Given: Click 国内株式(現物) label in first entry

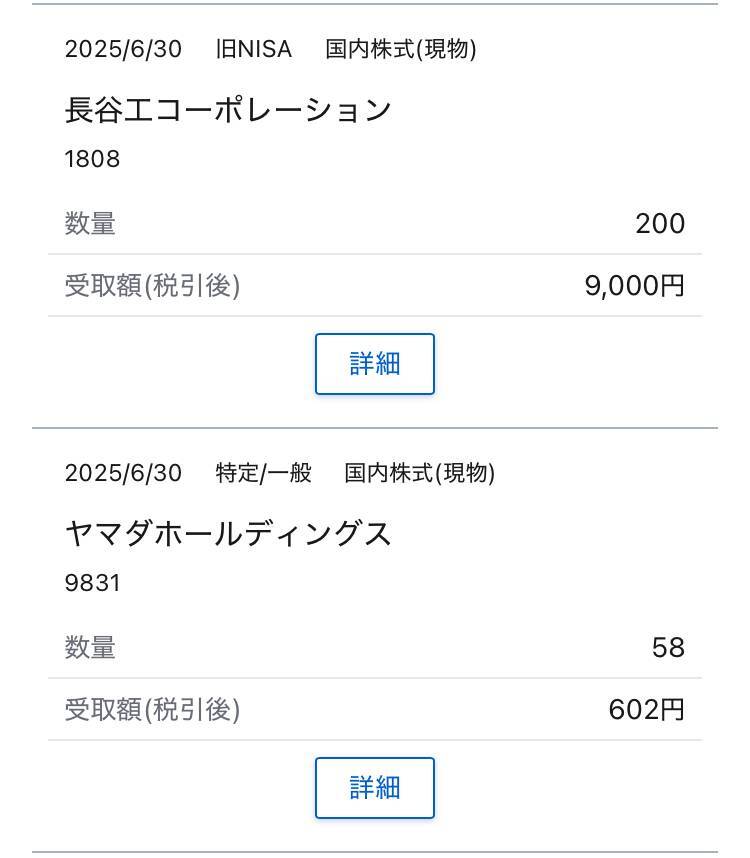Looking at the screenshot, I should (x=400, y=49).
